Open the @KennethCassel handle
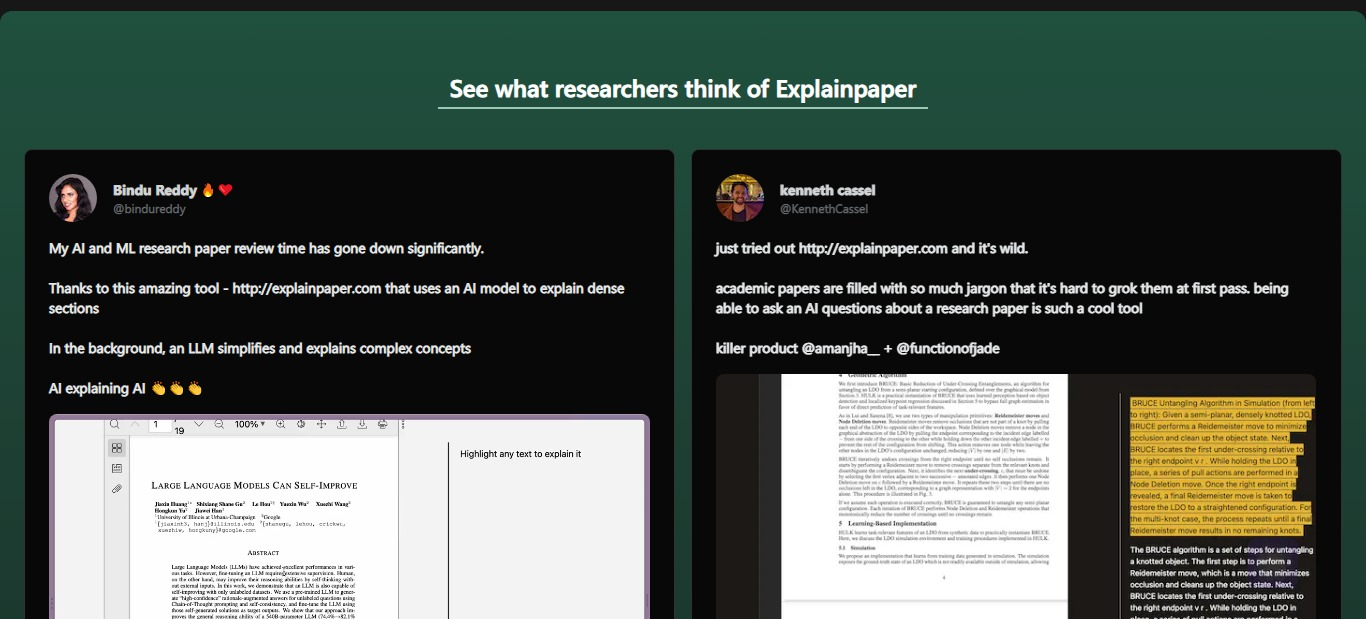Image resolution: width=1366 pixels, height=619 pixels. 824,209
